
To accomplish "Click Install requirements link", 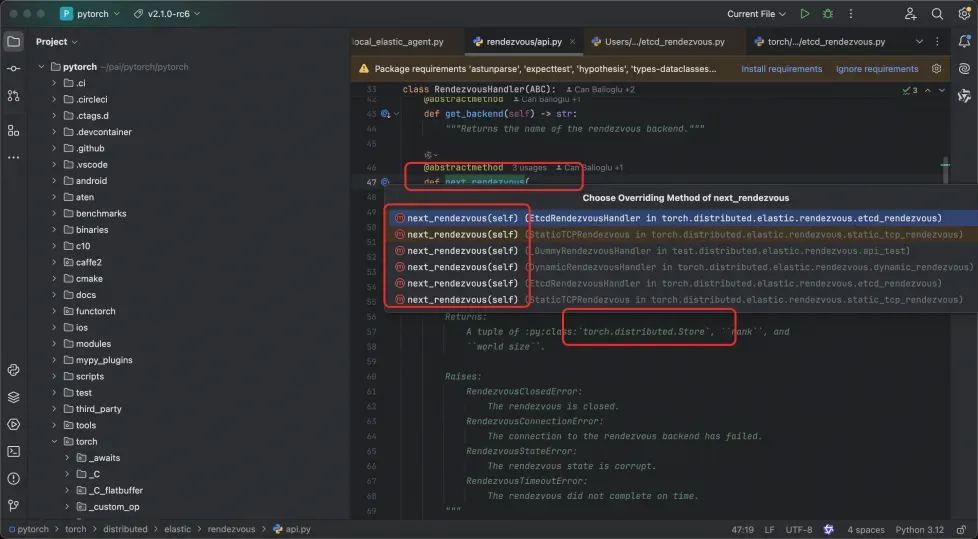I will 782,69.
